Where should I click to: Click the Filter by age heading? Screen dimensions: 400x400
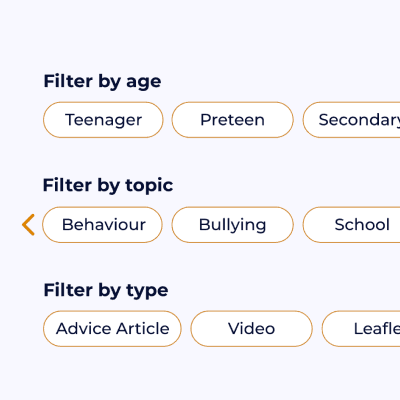coord(102,82)
